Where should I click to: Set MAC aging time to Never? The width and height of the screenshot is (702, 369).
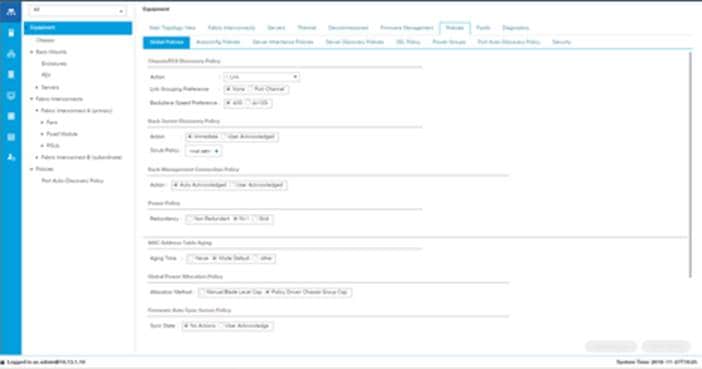pyautogui.click(x=191, y=258)
